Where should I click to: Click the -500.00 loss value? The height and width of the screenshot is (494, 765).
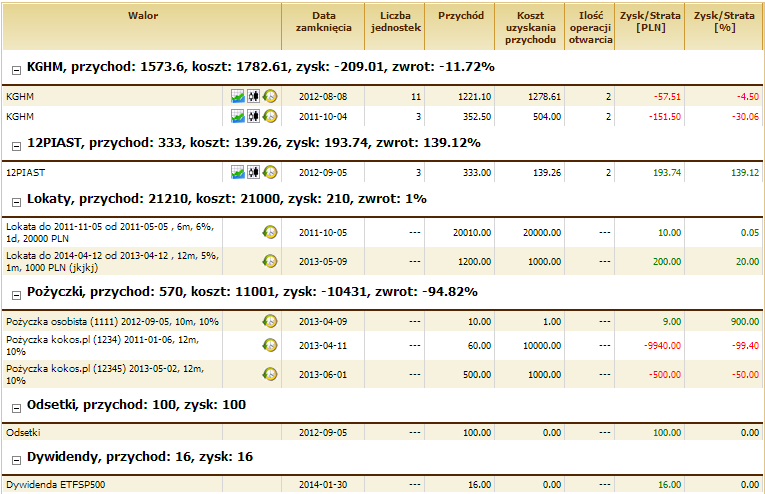664,375
